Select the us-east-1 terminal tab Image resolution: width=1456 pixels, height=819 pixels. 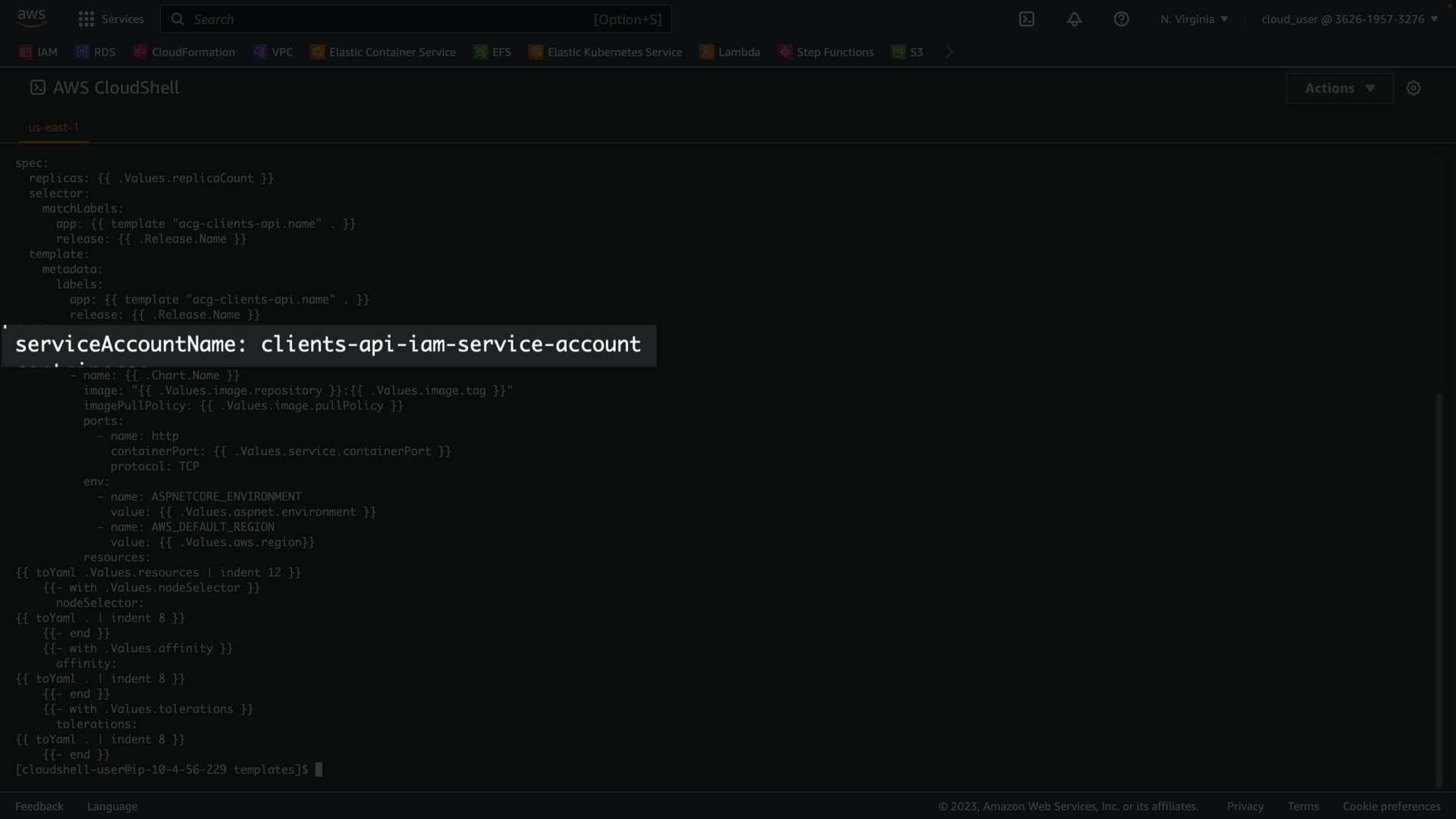point(54,127)
